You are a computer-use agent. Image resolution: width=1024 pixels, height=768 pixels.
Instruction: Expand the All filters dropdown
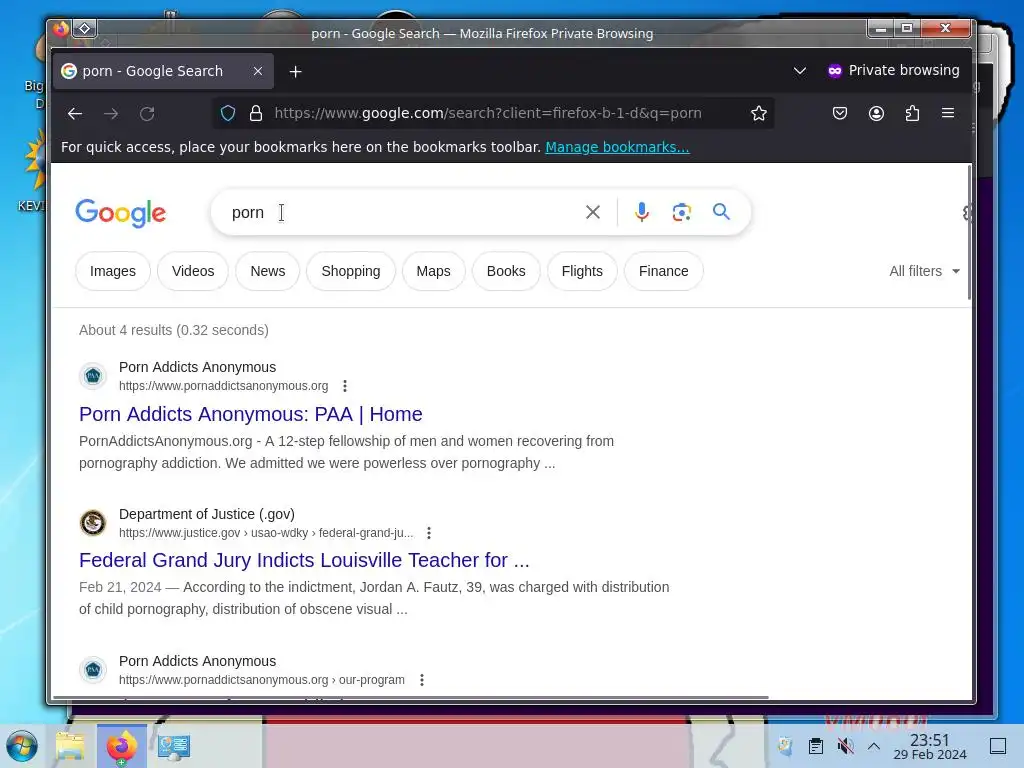point(924,271)
